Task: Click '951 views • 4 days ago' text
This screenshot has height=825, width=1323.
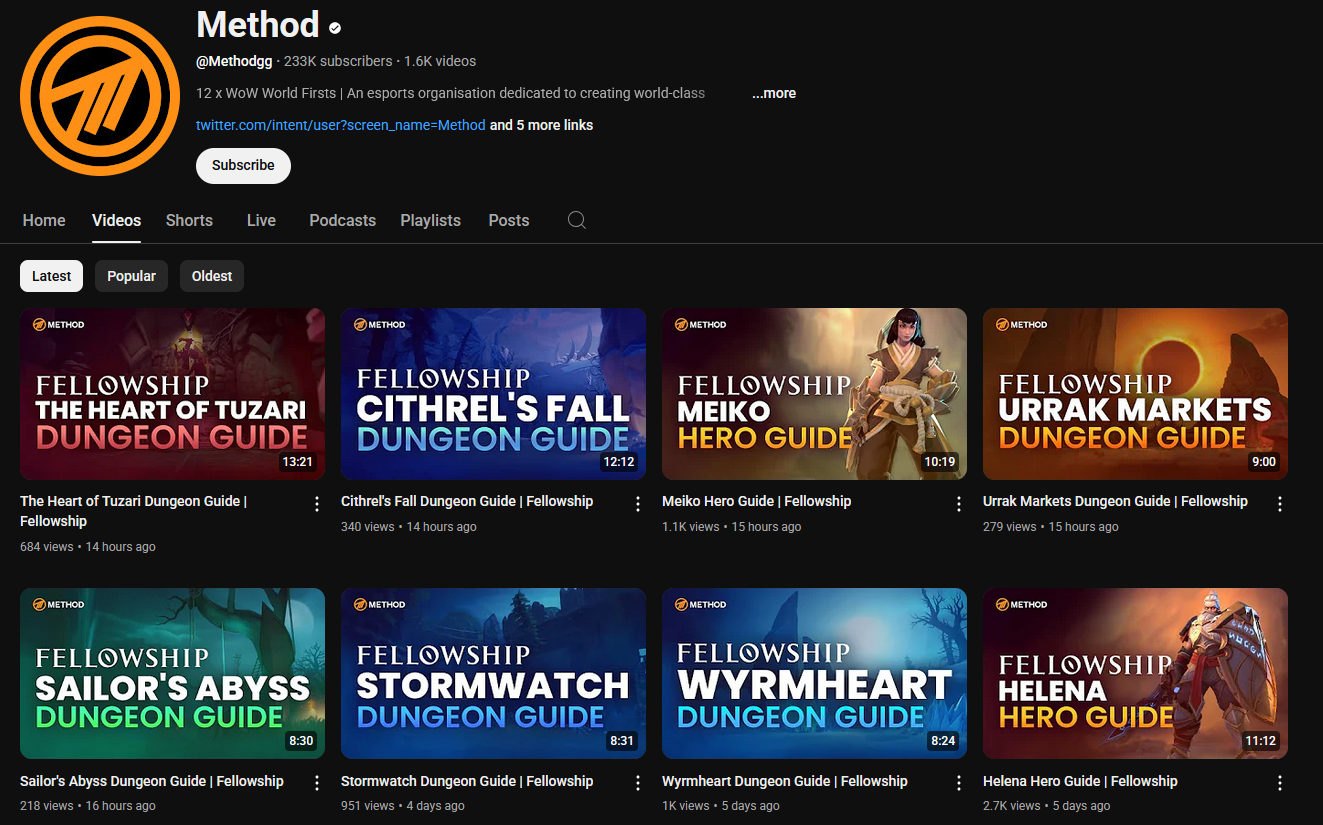Action: click(x=403, y=806)
